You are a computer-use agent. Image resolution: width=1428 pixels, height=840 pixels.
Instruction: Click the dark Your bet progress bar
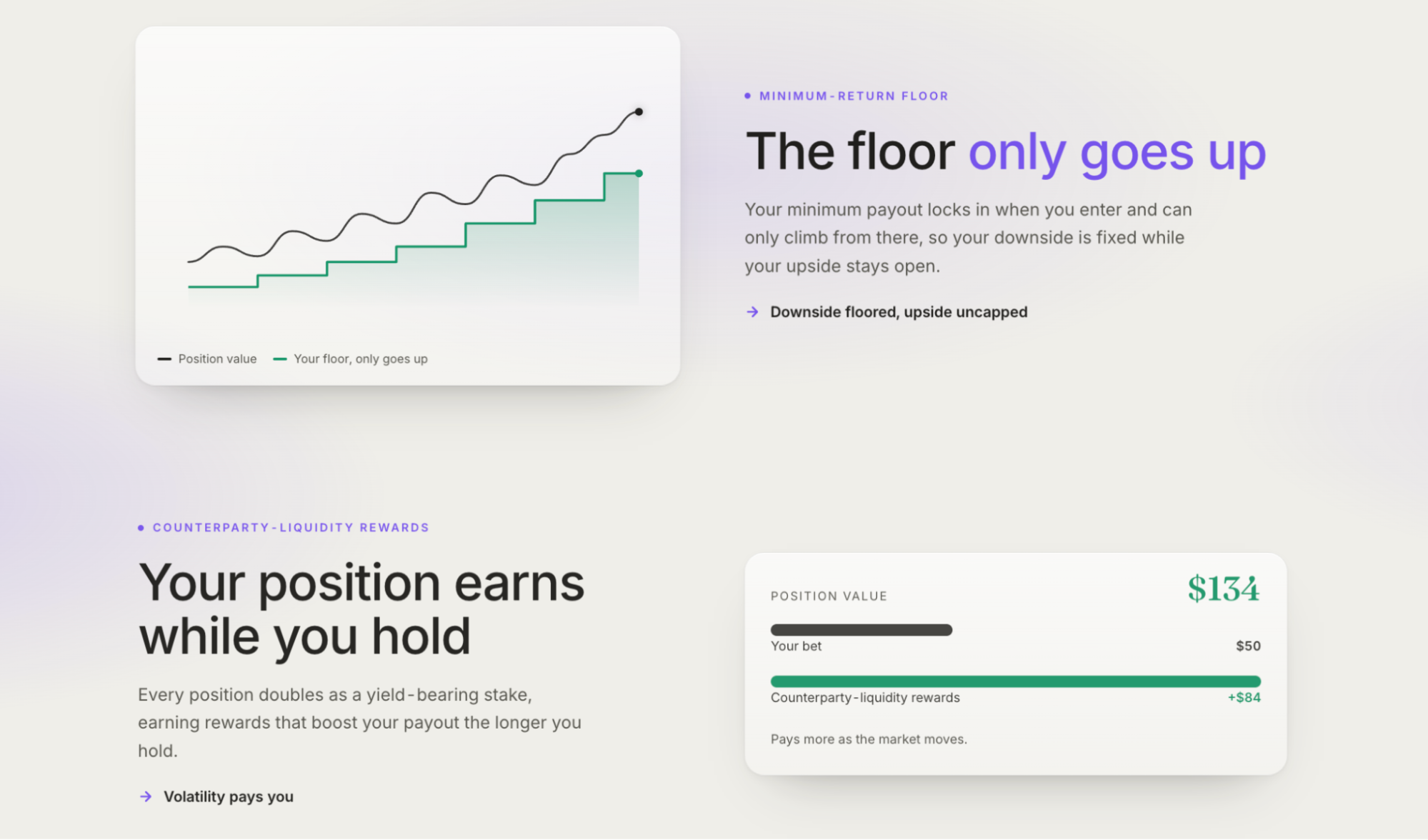pos(862,630)
